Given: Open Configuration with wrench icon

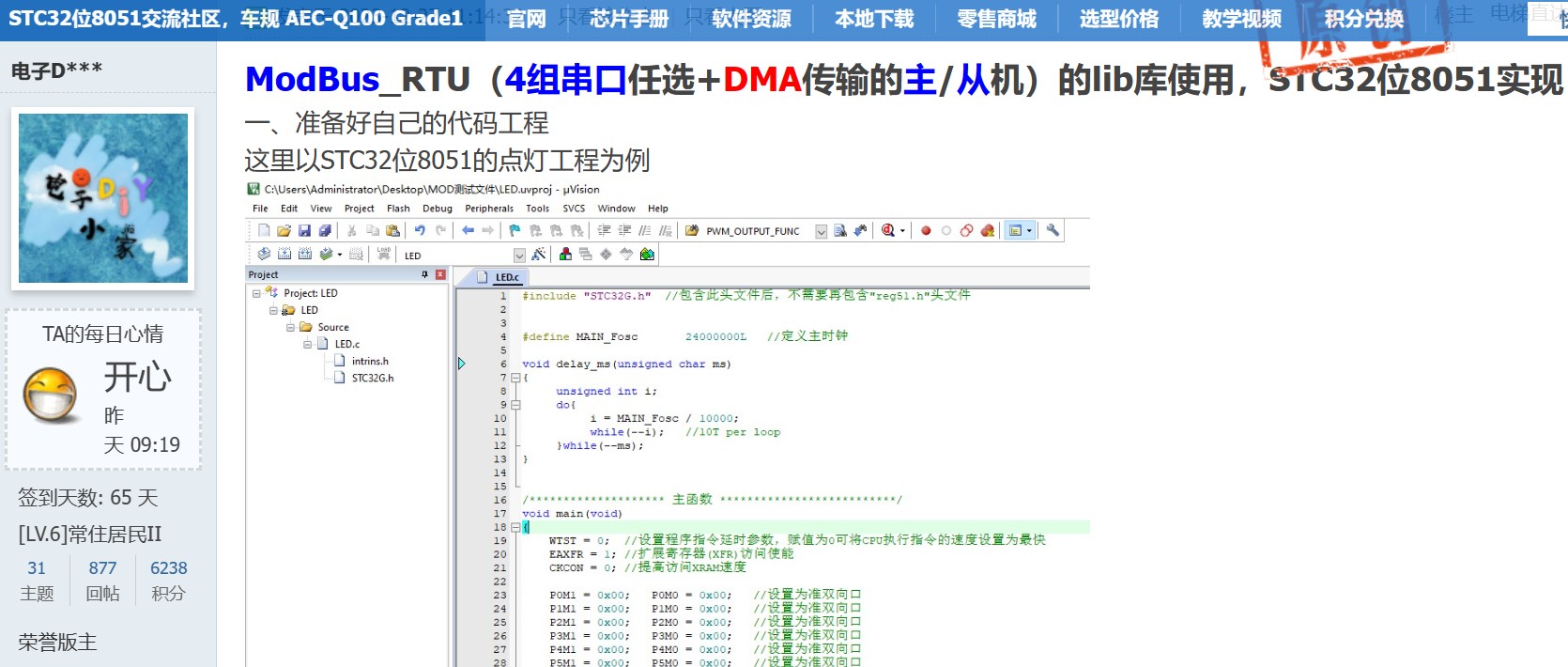Looking at the screenshot, I should coord(1053,230).
